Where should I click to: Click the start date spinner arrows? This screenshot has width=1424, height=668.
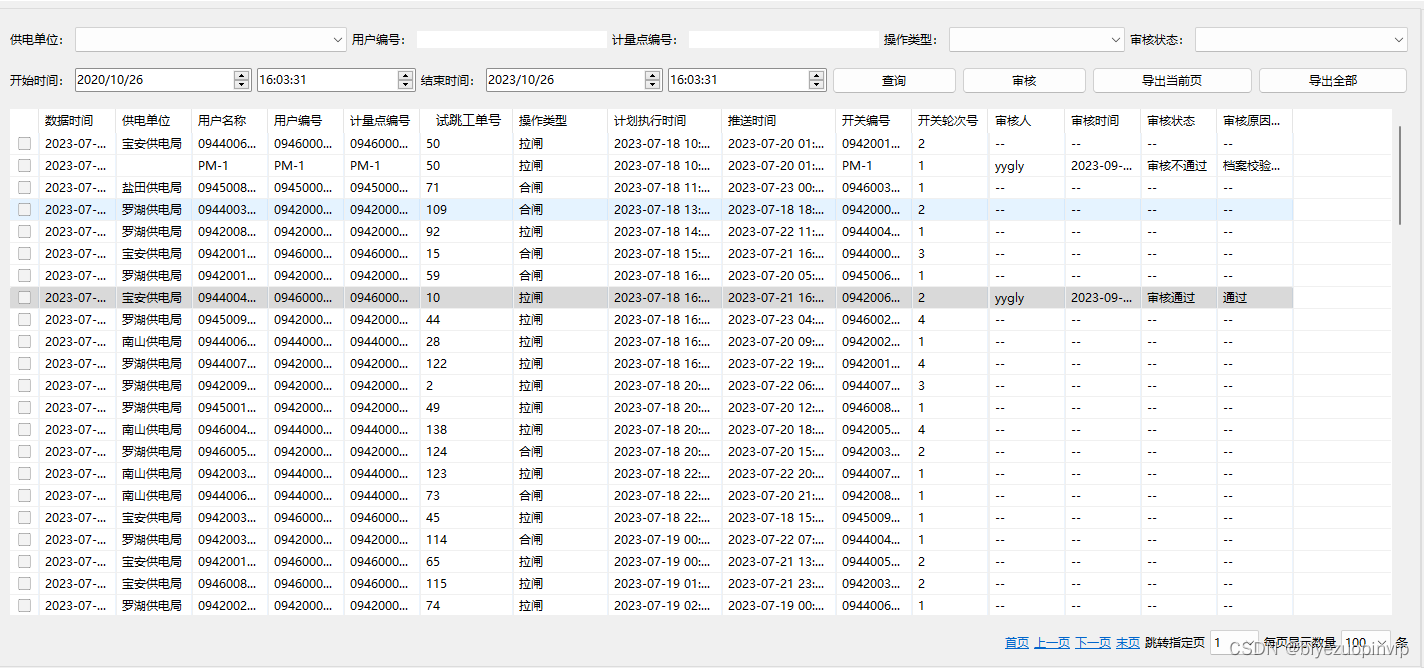(242, 80)
